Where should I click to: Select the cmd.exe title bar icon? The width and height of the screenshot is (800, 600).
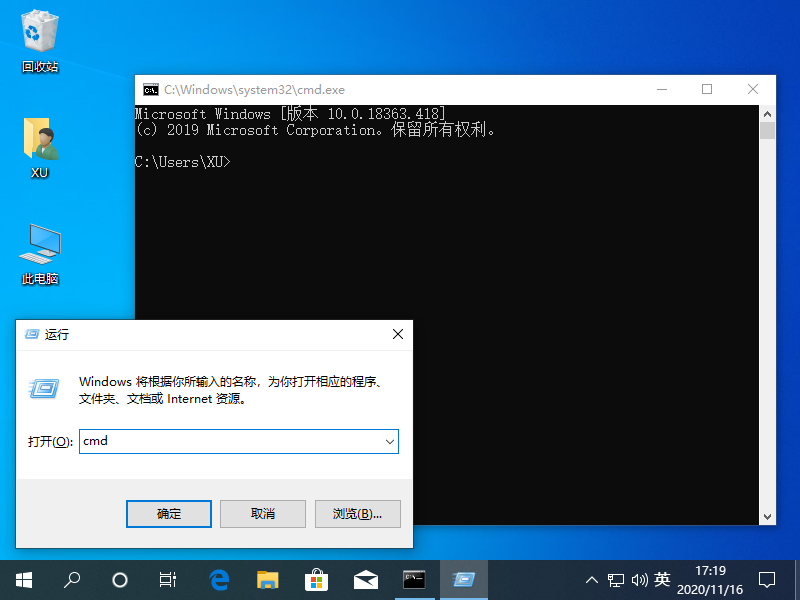pos(150,89)
